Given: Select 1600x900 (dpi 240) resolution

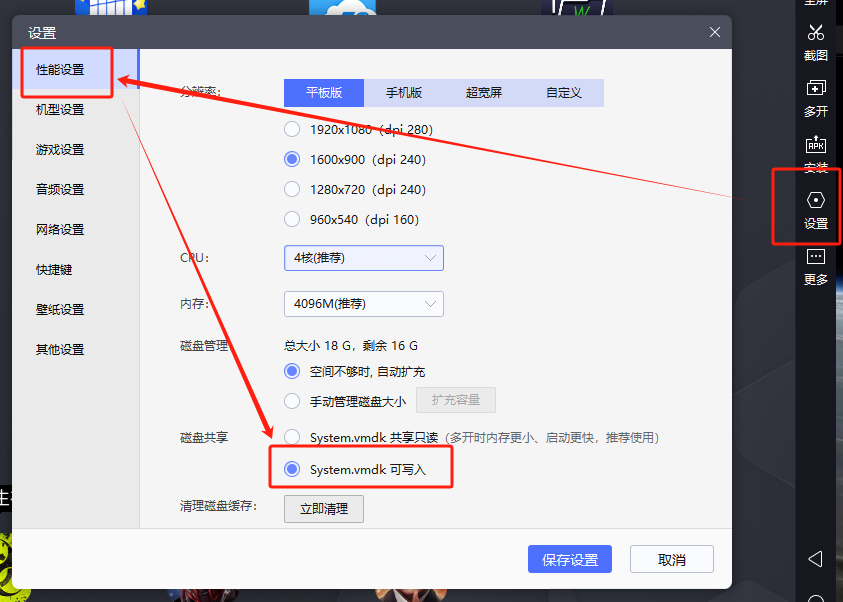Looking at the screenshot, I should click(292, 160).
